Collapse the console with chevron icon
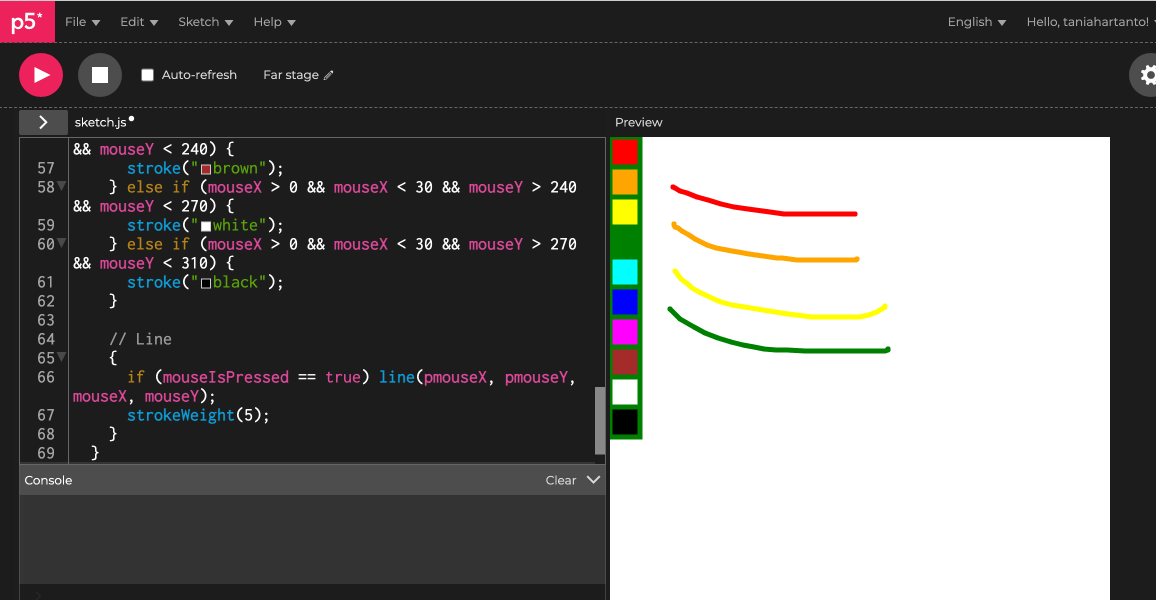Viewport: 1156px width, 600px height. pyautogui.click(x=593, y=480)
